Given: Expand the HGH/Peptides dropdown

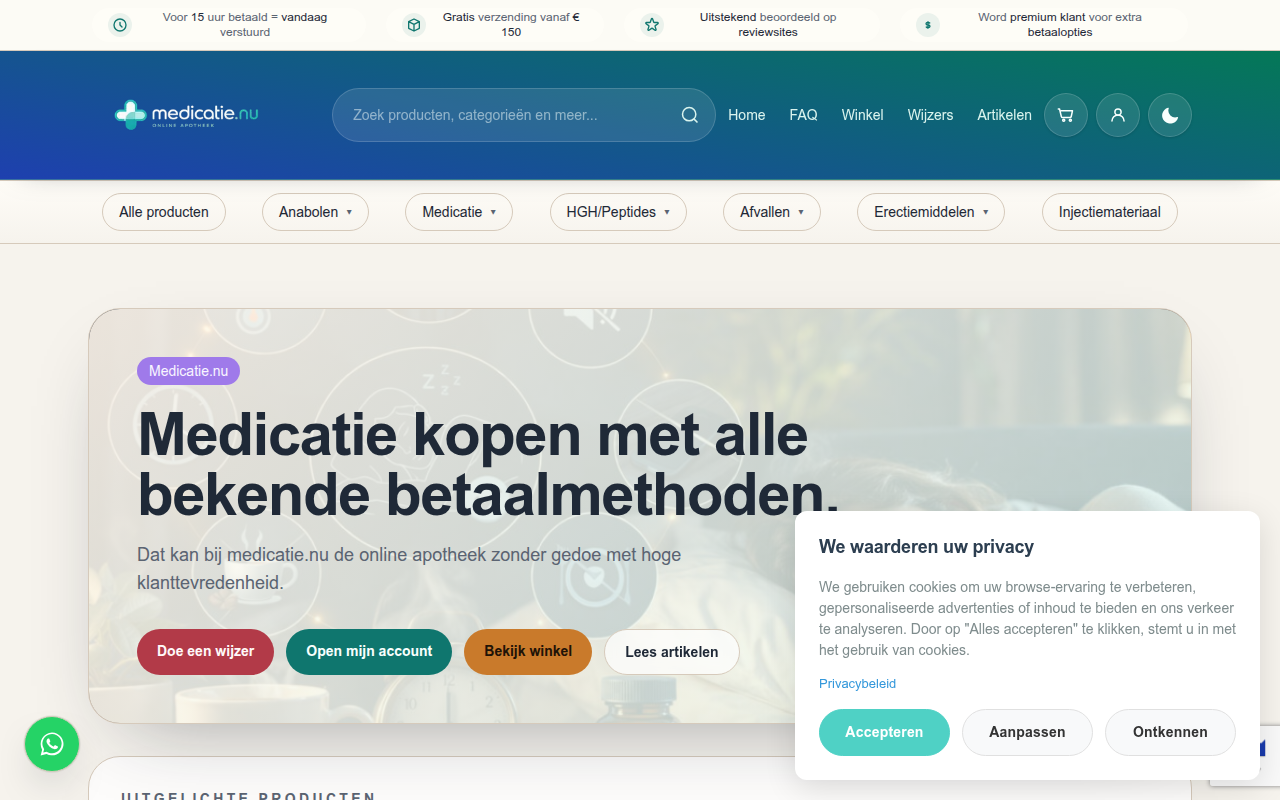Looking at the screenshot, I should (618, 212).
